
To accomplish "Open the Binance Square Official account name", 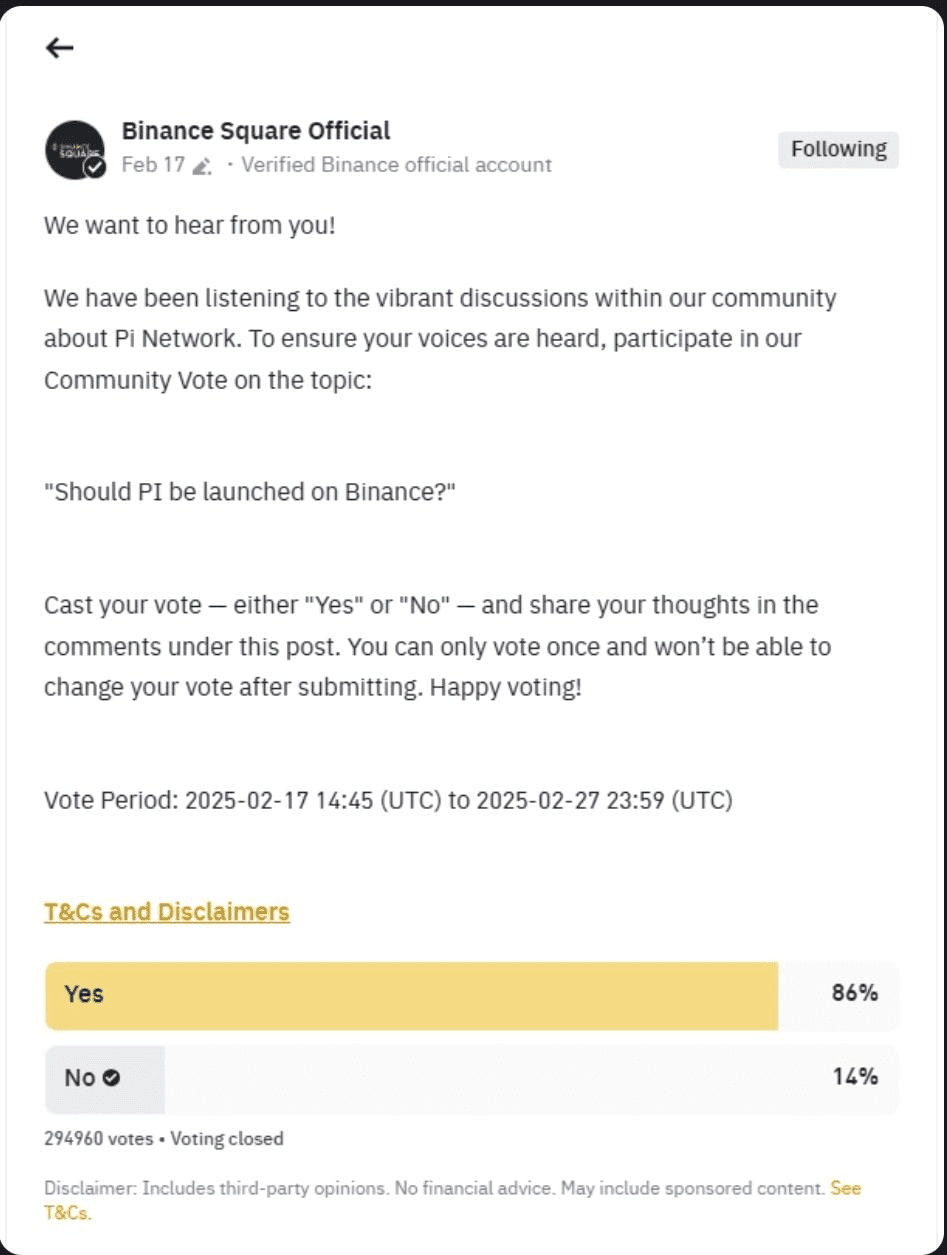I will coord(256,130).
